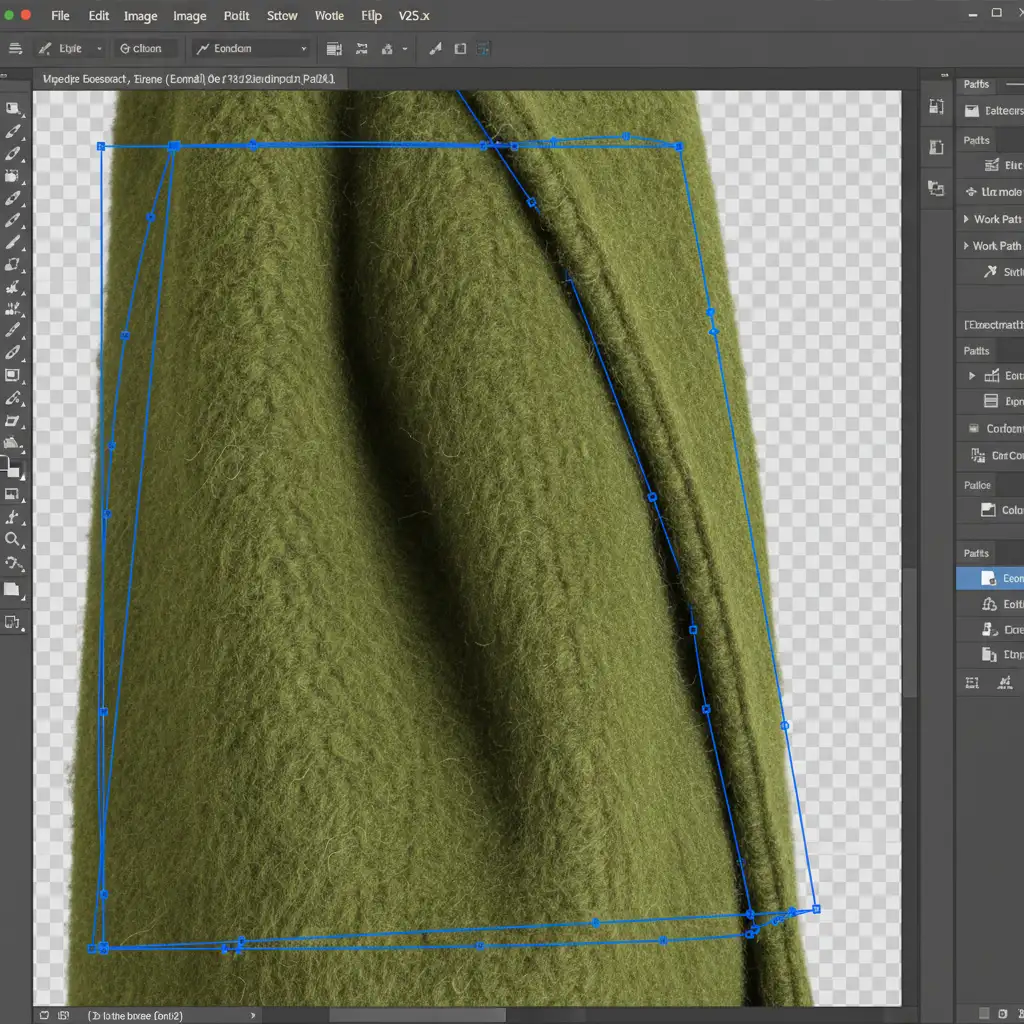Click the path anchor point at top-right corner
Screen dimensions: 1024x1024
click(x=679, y=147)
